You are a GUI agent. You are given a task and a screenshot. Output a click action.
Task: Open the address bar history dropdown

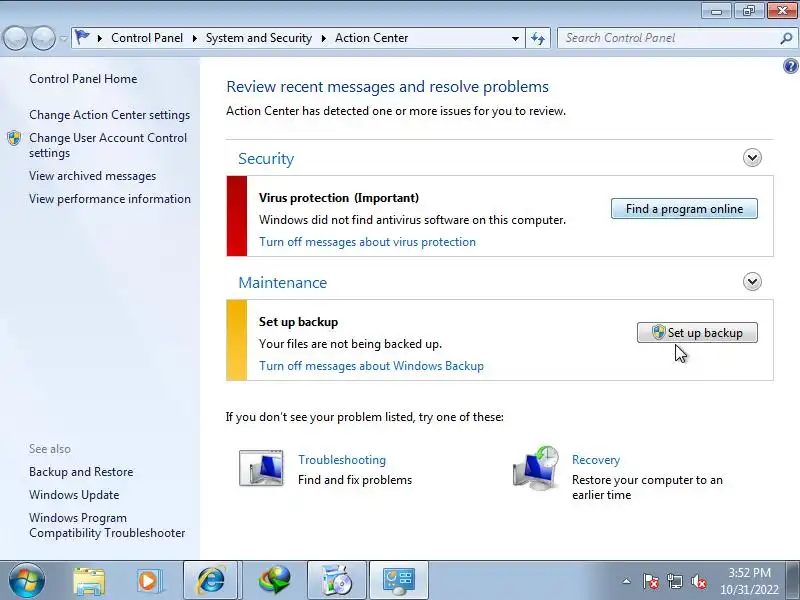[x=515, y=38]
